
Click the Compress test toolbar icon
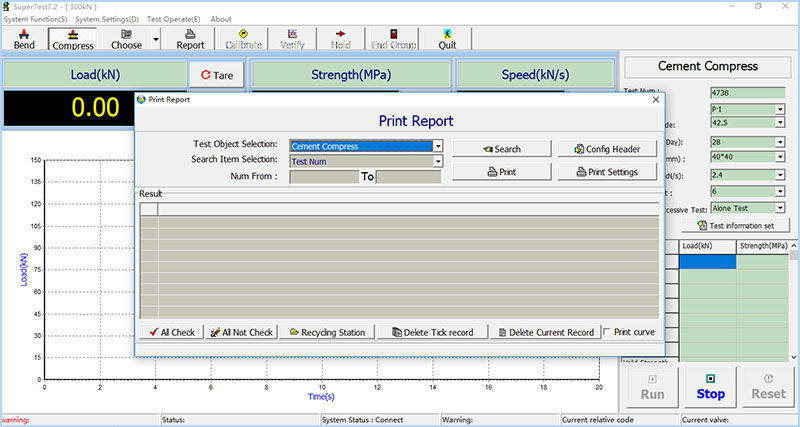[73, 39]
